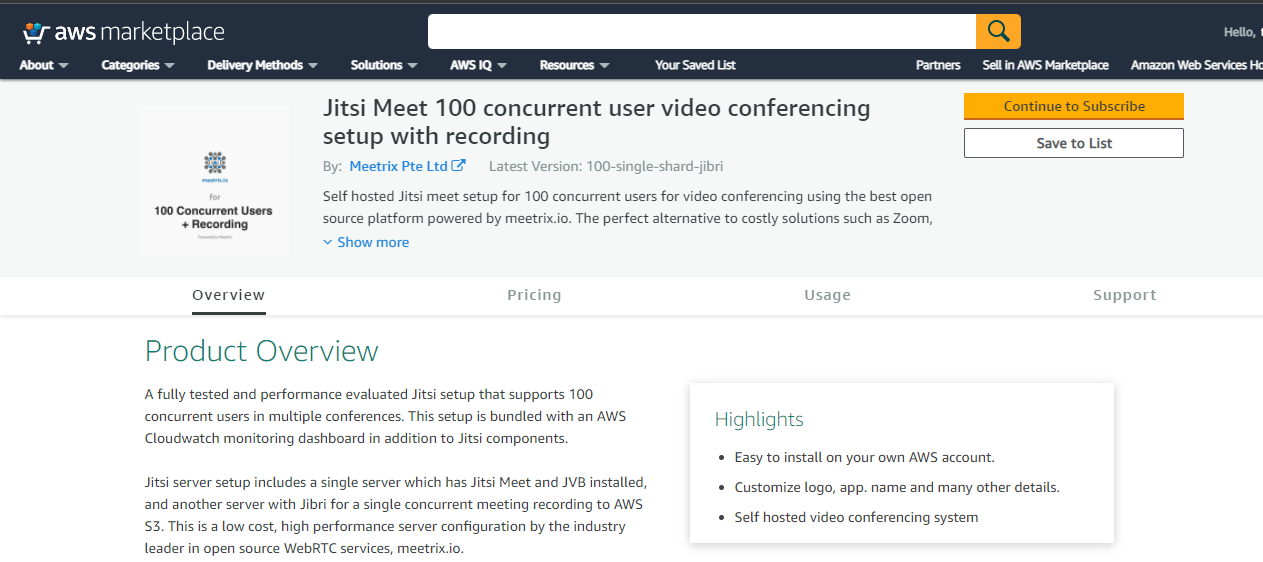Switch to the Pricing tab
The height and width of the screenshot is (562, 1263).
[x=534, y=295]
